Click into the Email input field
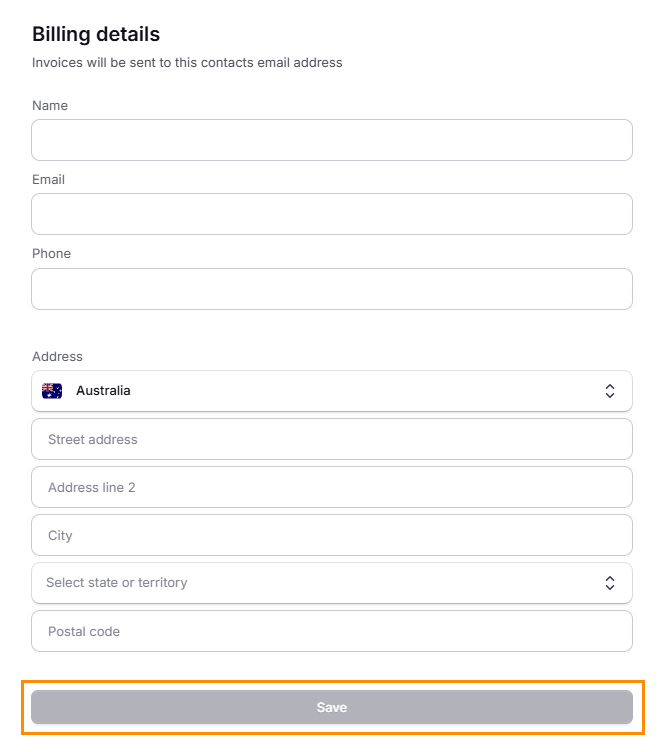This screenshot has height=752, width=664. point(332,214)
